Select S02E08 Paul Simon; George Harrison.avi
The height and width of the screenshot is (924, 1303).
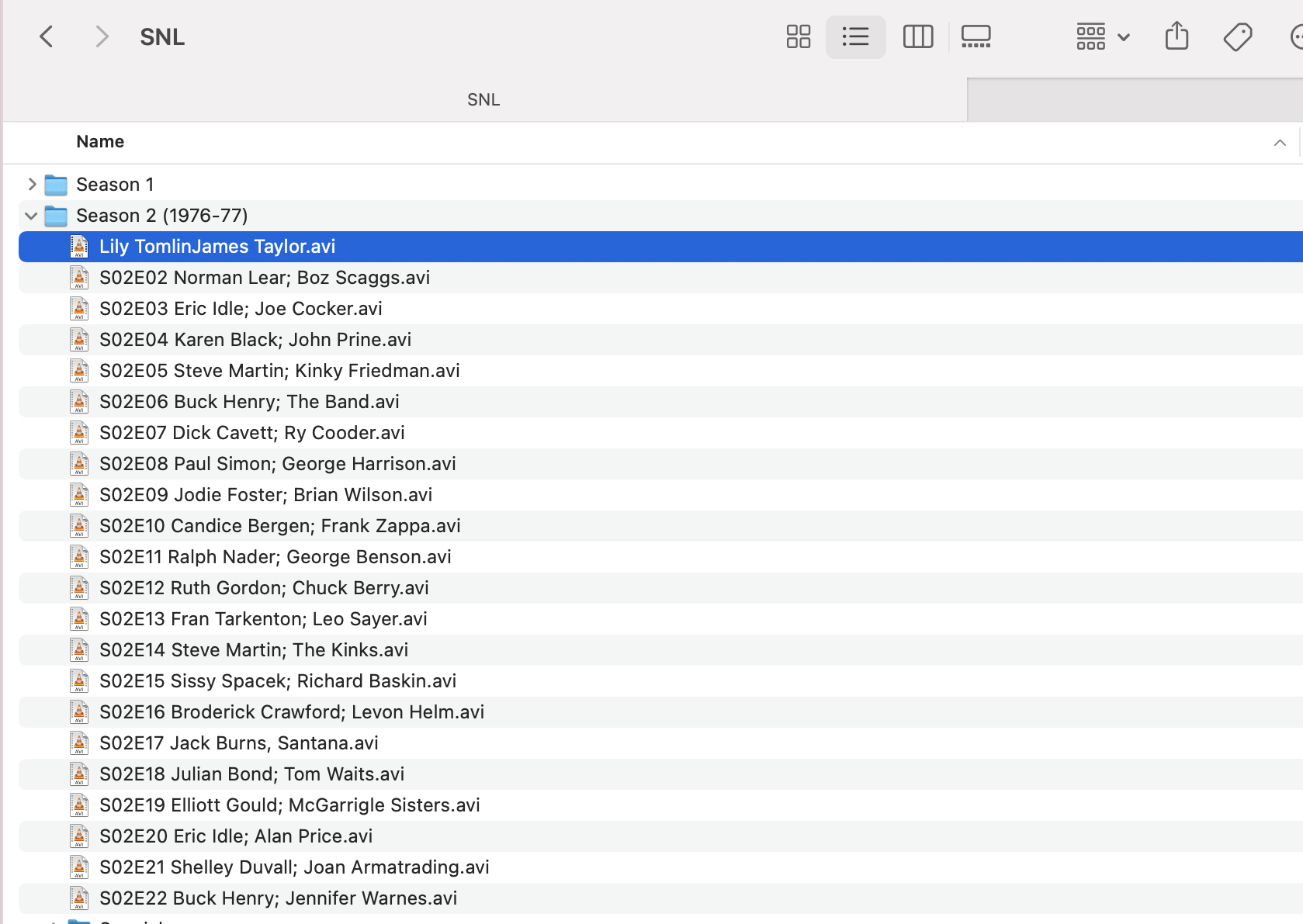[277, 464]
